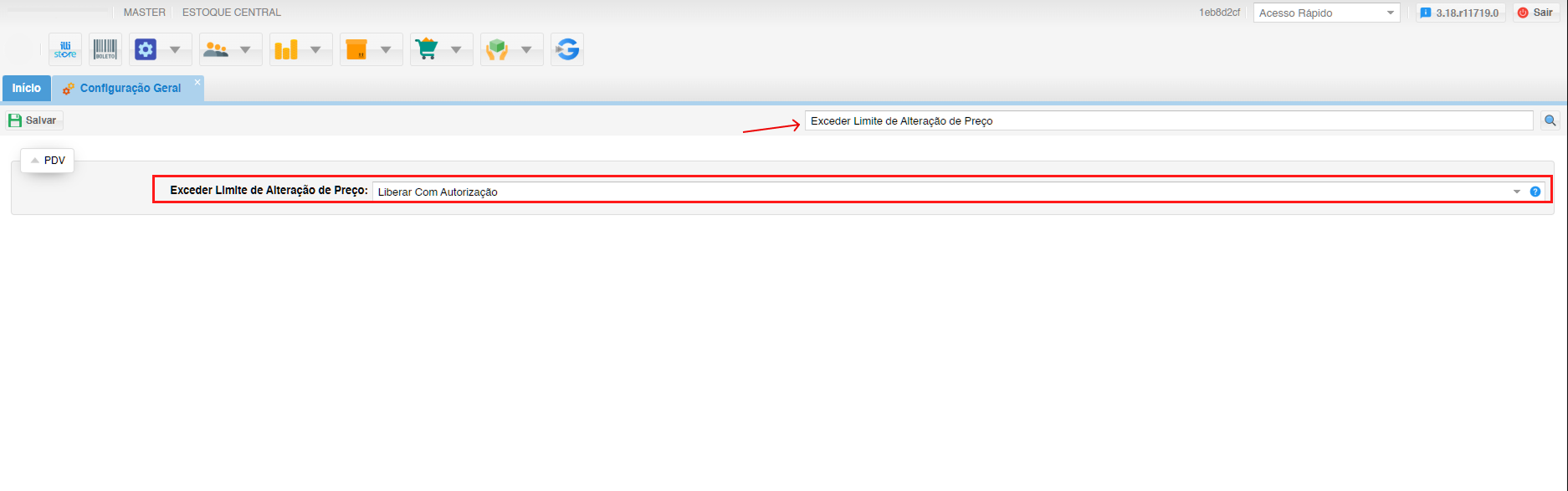Click the Sair logout button

[1536, 13]
